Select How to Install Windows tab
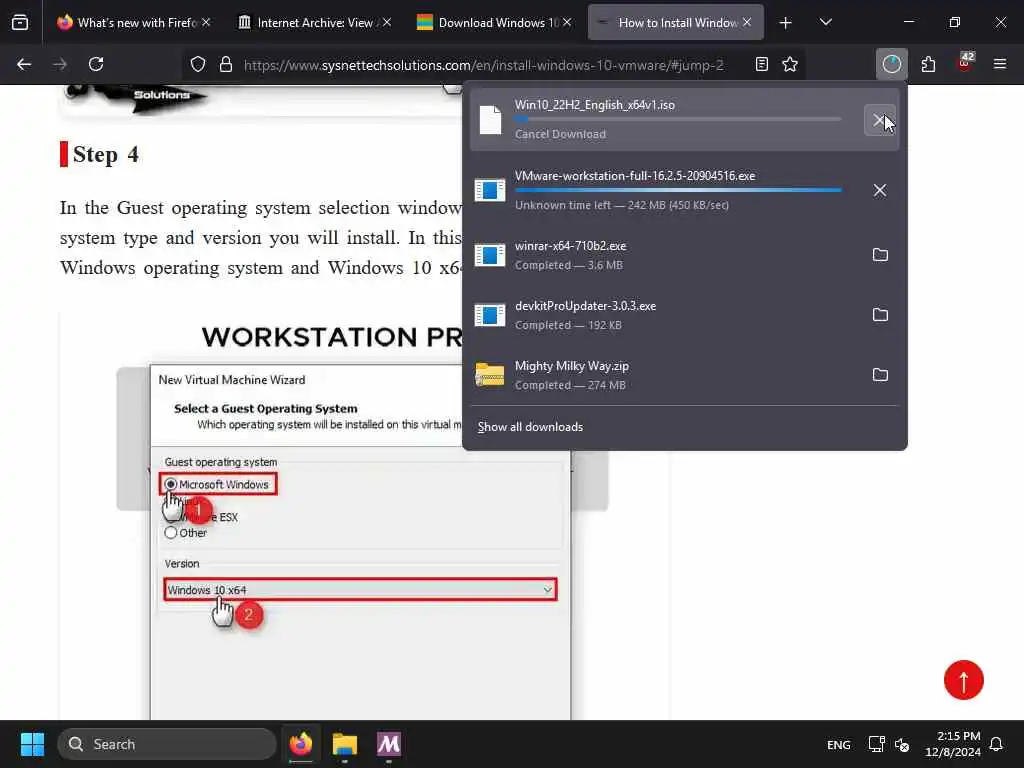Viewport: 1024px width, 768px height. point(676,23)
